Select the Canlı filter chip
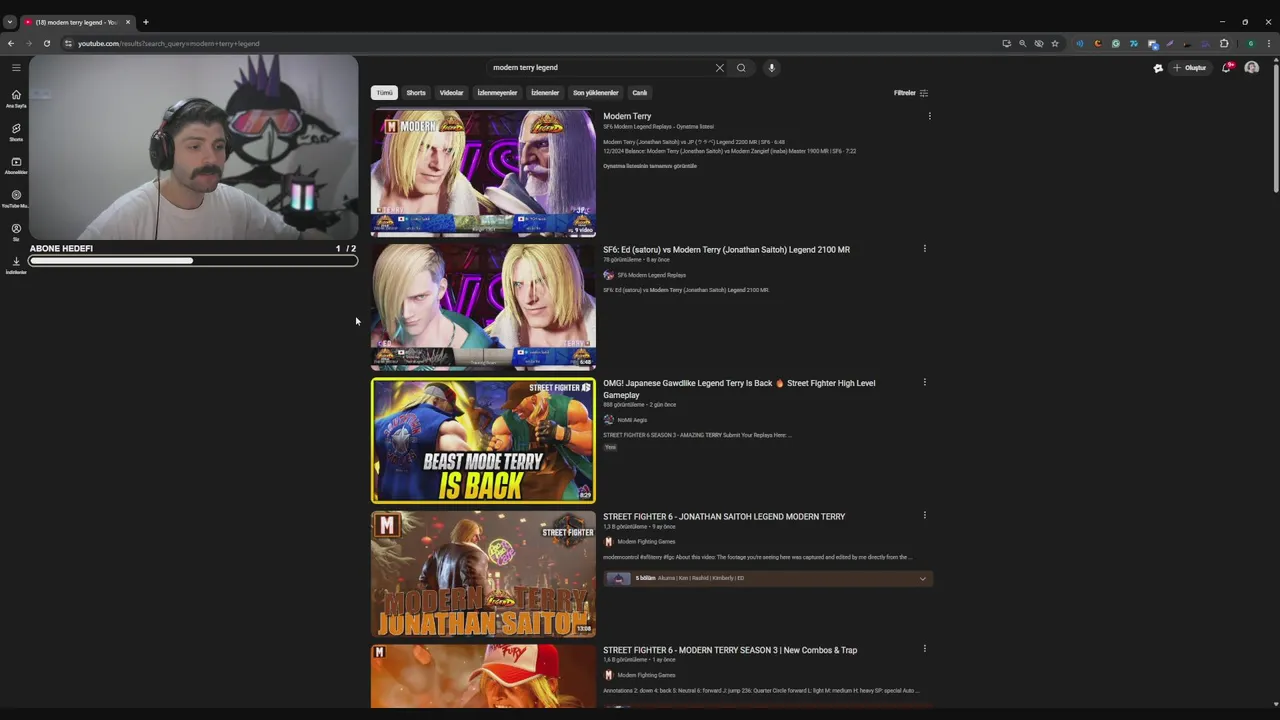Screen dimensions: 1280x720 click(640, 93)
